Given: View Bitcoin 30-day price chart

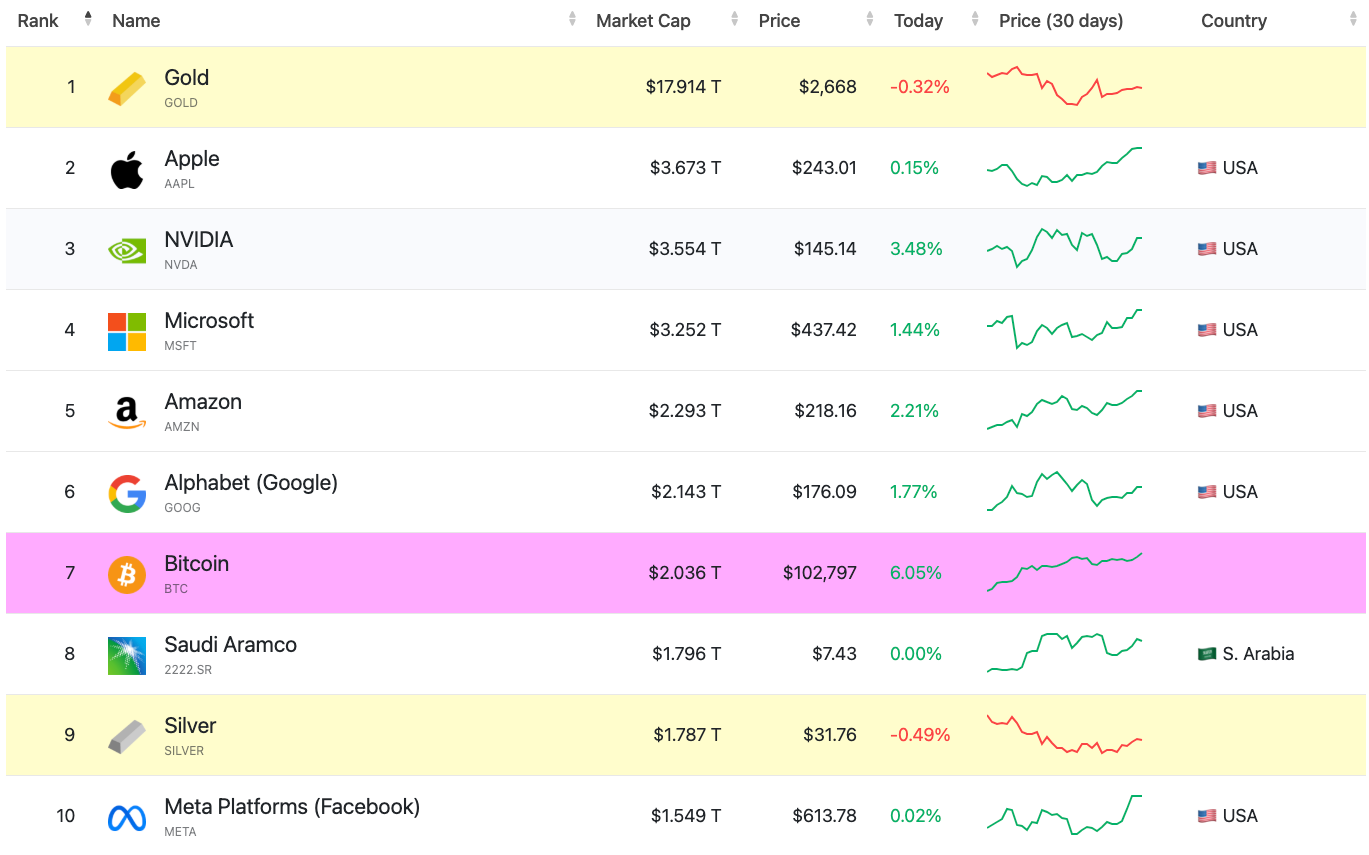Looking at the screenshot, I should (1065, 572).
